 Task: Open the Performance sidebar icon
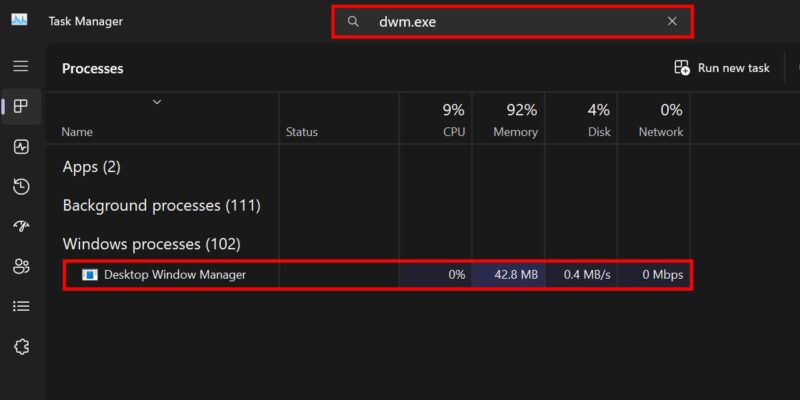21,147
